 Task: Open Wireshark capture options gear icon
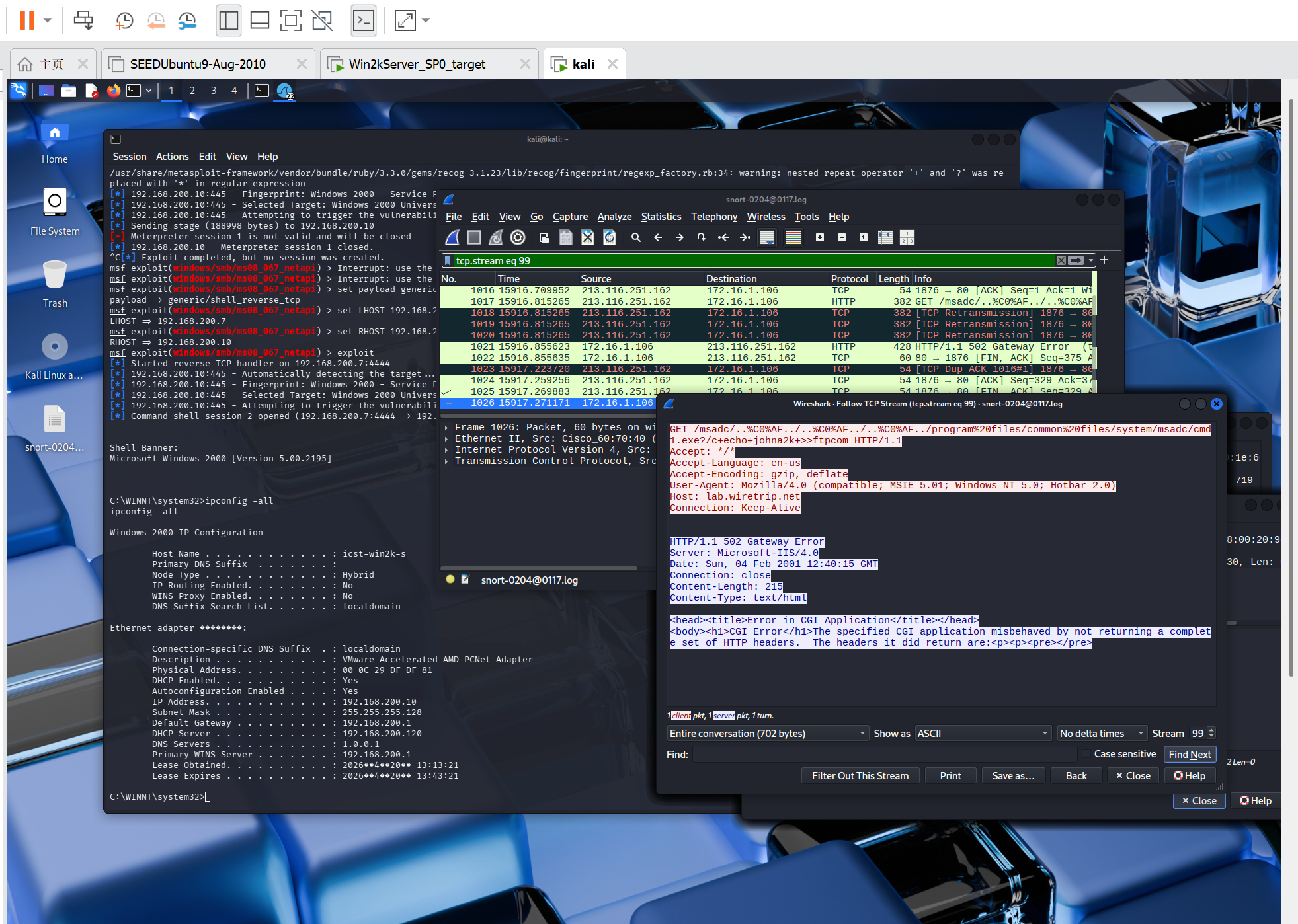click(x=518, y=237)
